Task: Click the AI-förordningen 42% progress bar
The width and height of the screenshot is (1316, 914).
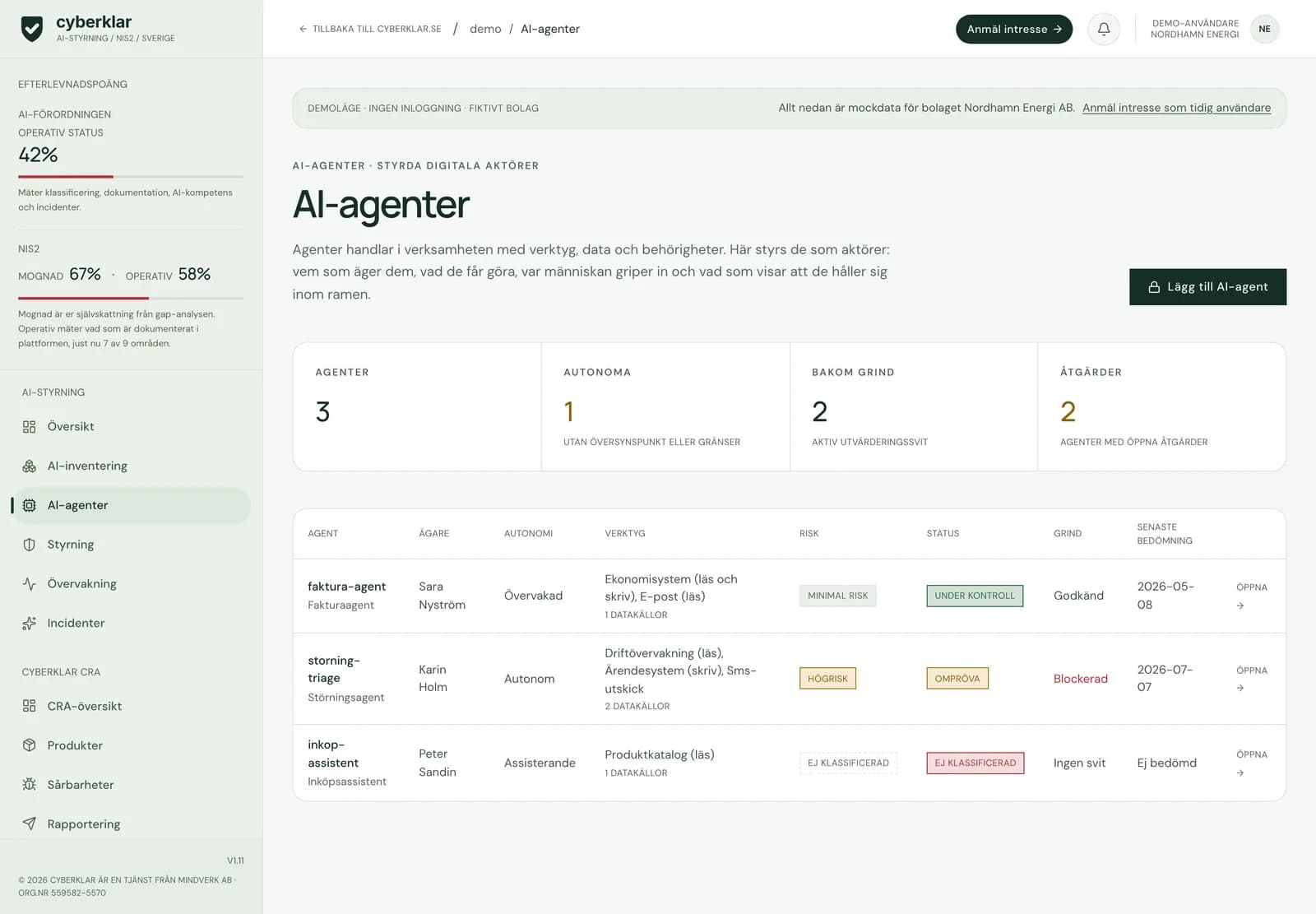Action: (x=131, y=176)
